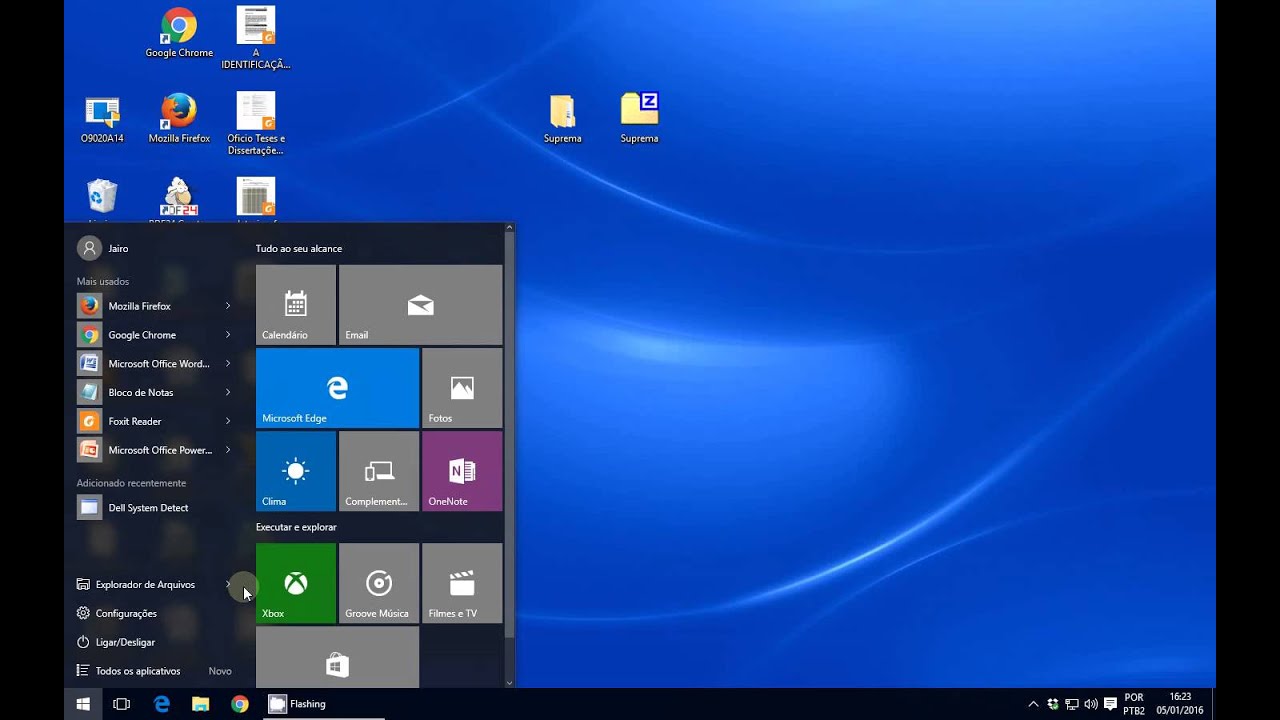Open Dell System Detect recently added app
Viewport: 1280px width, 720px height.
(155, 508)
